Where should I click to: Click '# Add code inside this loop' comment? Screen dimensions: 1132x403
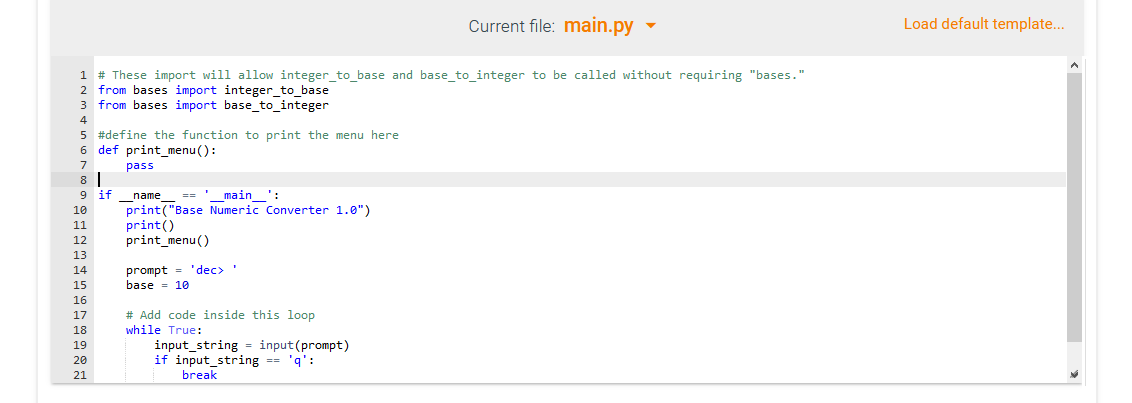pos(220,315)
